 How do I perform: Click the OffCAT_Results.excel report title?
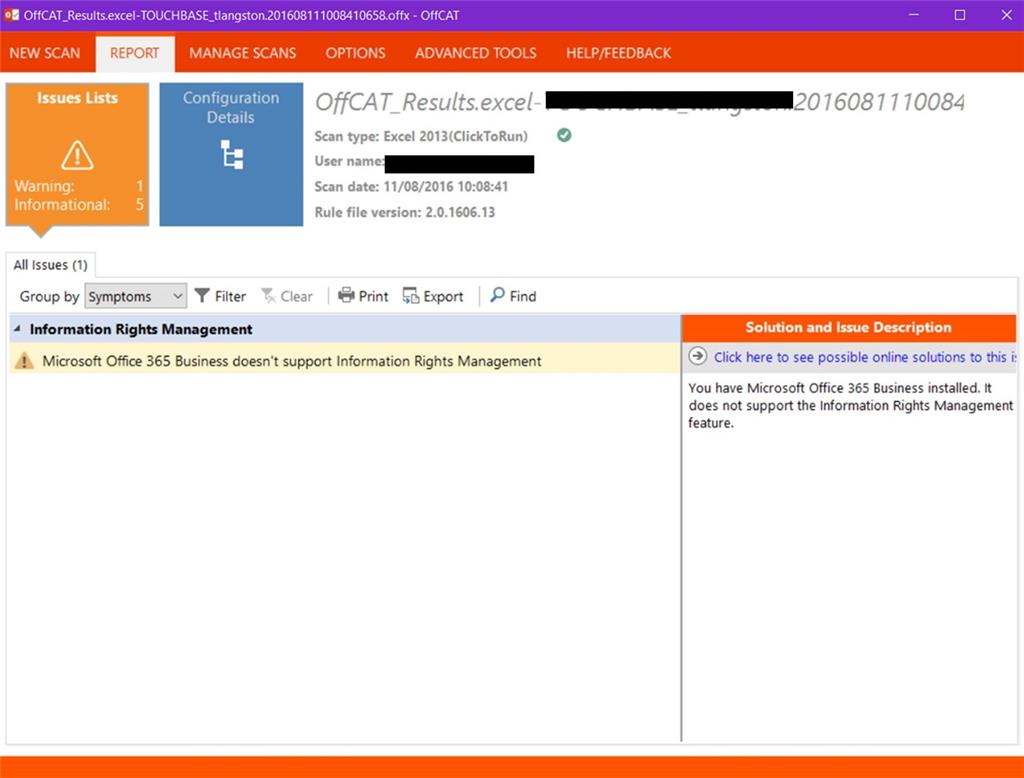tap(639, 102)
